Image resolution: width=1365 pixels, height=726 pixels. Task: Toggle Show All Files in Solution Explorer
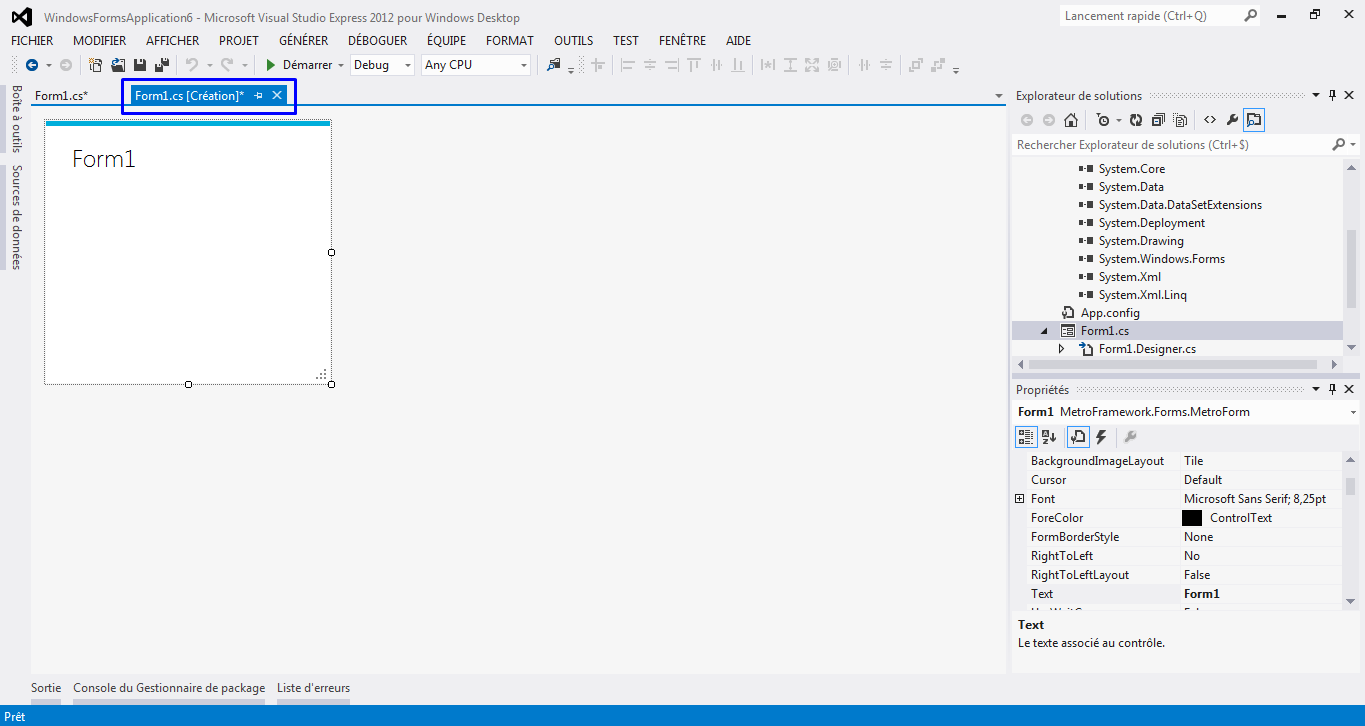coord(1180,120)
